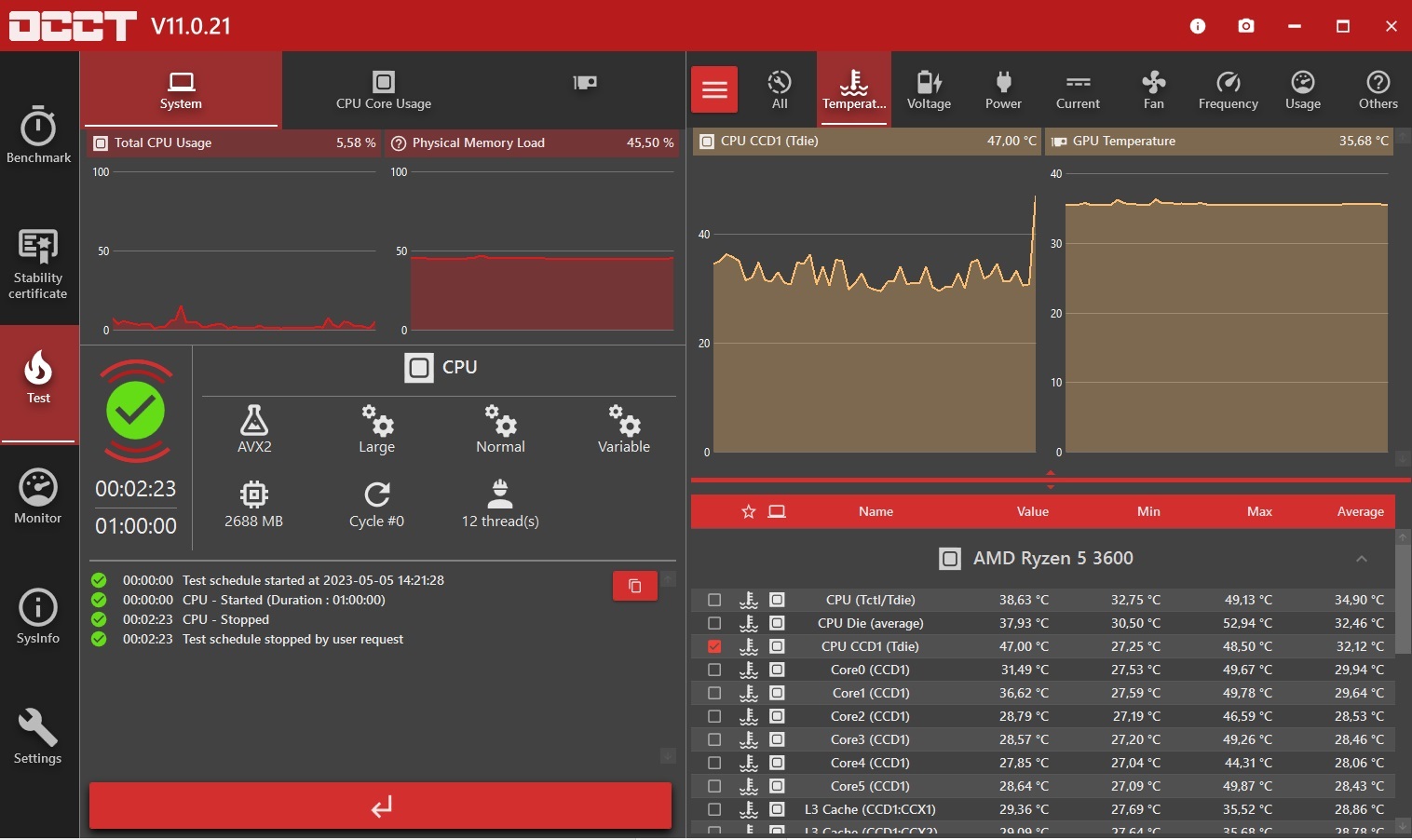Click the large red return button
The height and width of the screenshot is (840, 1412).
tap(380, 806)
